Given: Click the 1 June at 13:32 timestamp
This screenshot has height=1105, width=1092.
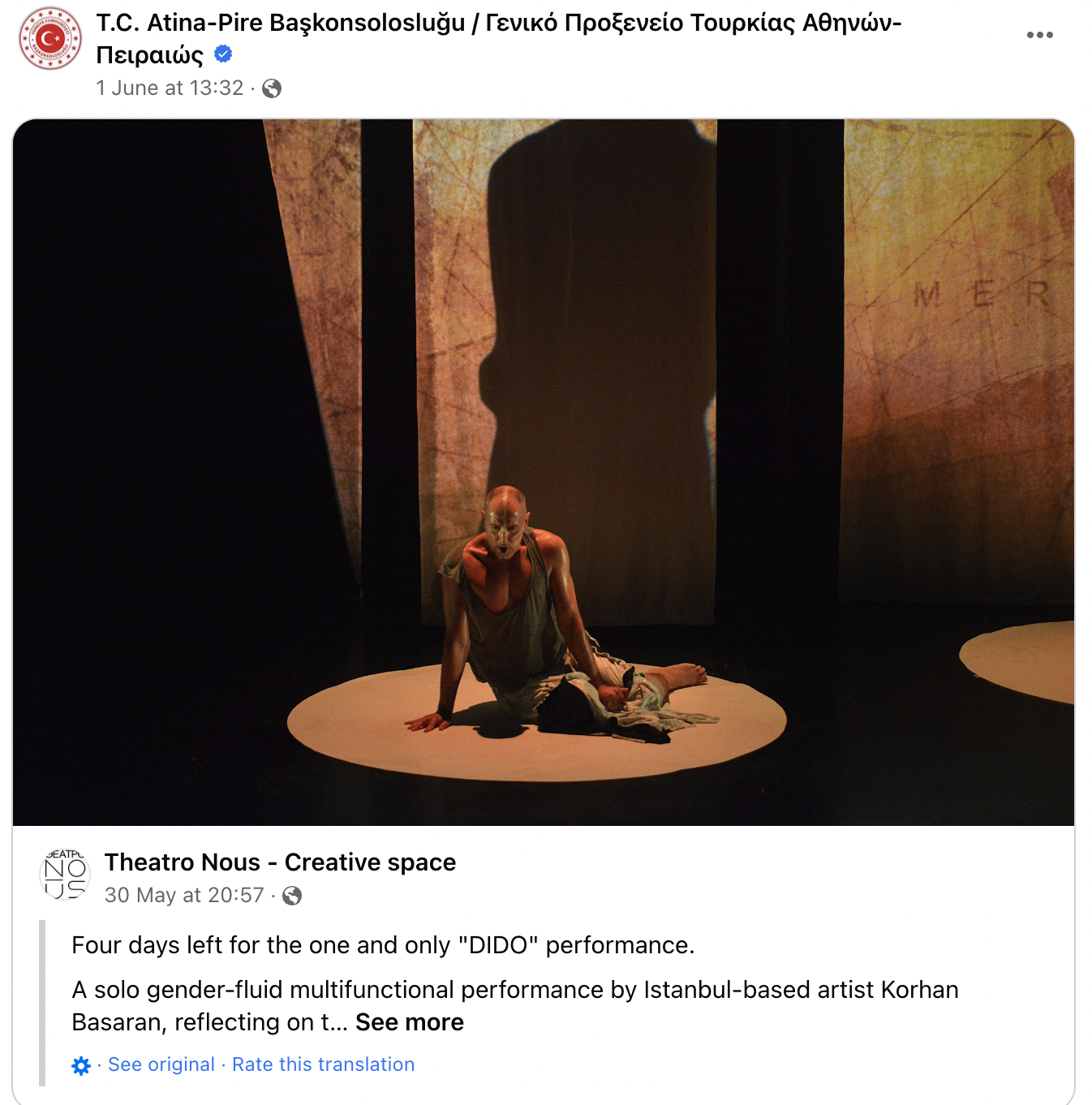Looking at the screenshot, I should coord(170,88).
